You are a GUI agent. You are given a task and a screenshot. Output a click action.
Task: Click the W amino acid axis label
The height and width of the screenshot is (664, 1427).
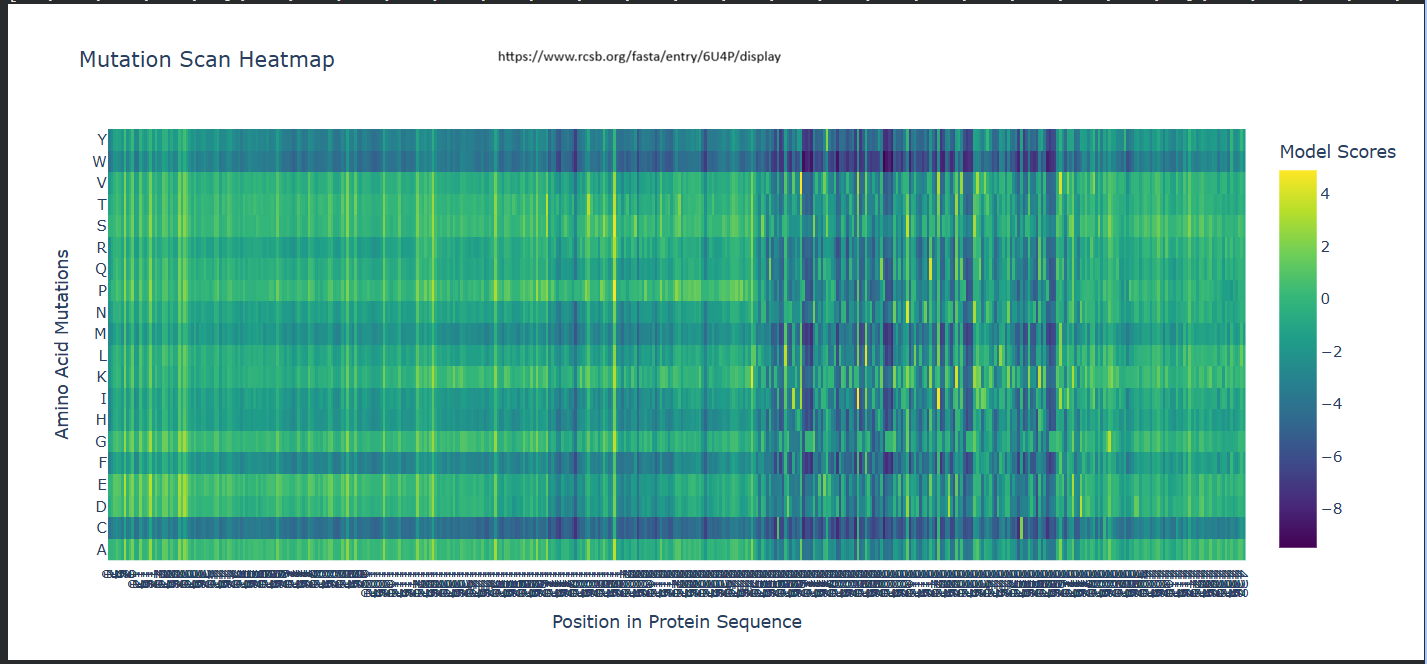(99, 161)
